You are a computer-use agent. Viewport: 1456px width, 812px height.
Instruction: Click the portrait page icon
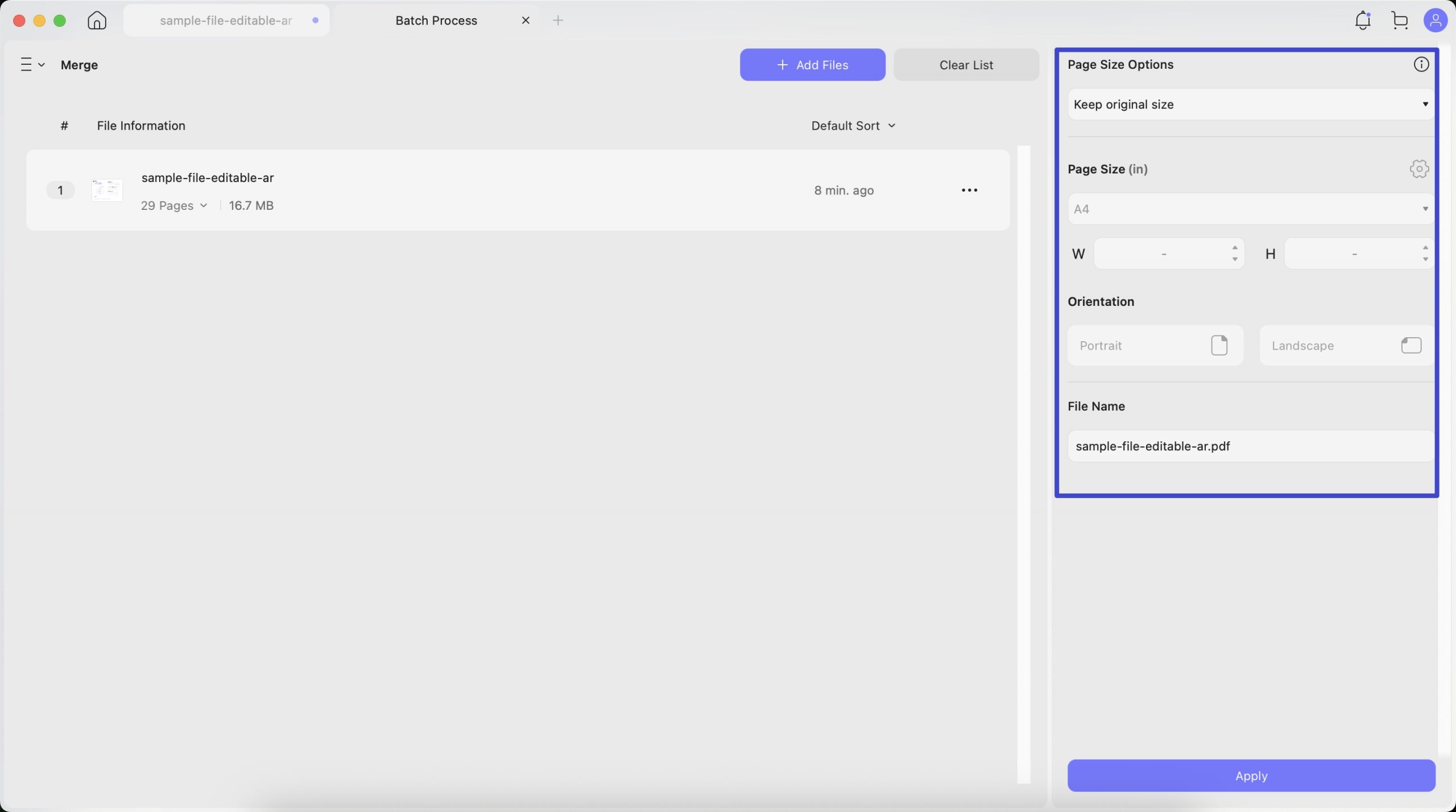(1219, 345)
